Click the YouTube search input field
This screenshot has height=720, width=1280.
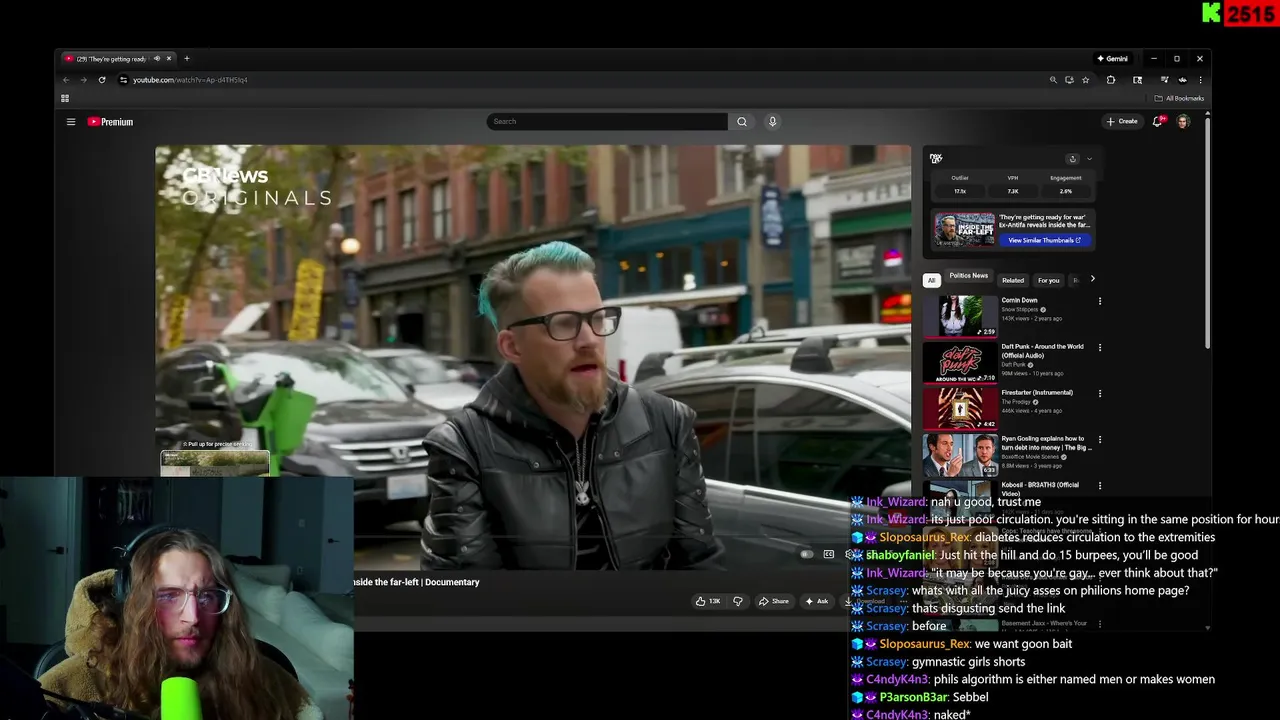607,122
